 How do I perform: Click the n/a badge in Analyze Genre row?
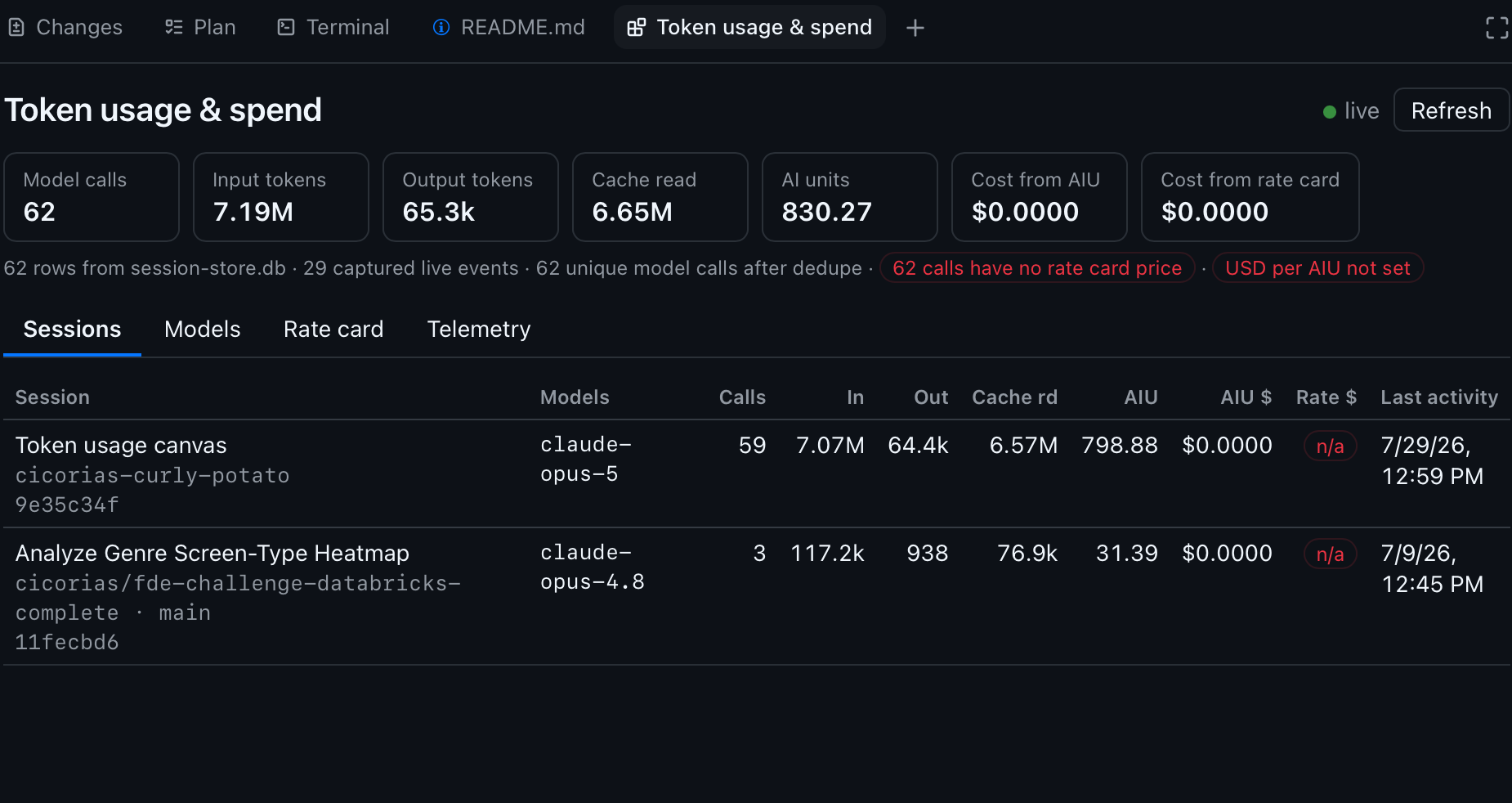(x=1330, y=554)
